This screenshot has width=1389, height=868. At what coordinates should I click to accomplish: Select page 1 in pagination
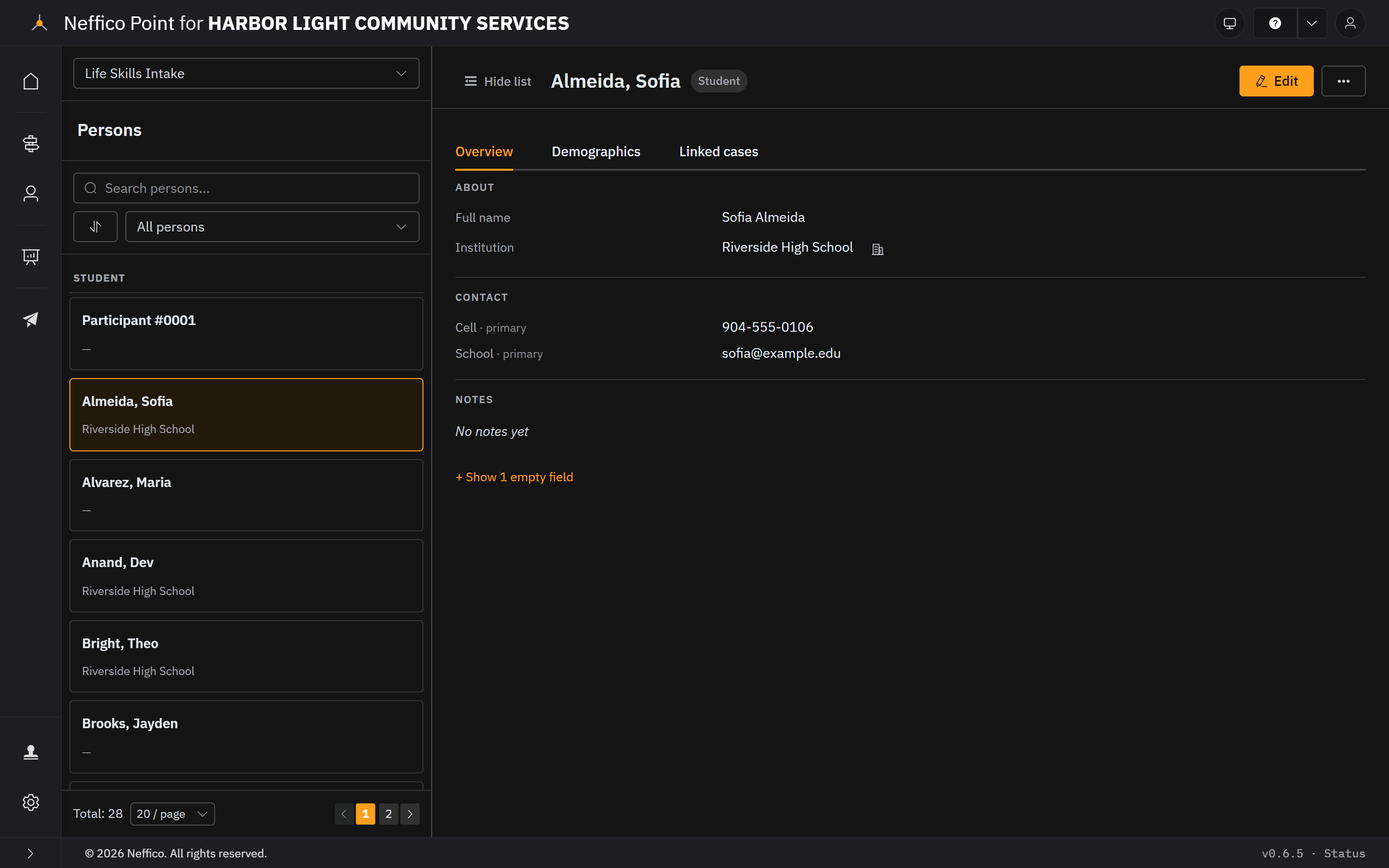366,814
